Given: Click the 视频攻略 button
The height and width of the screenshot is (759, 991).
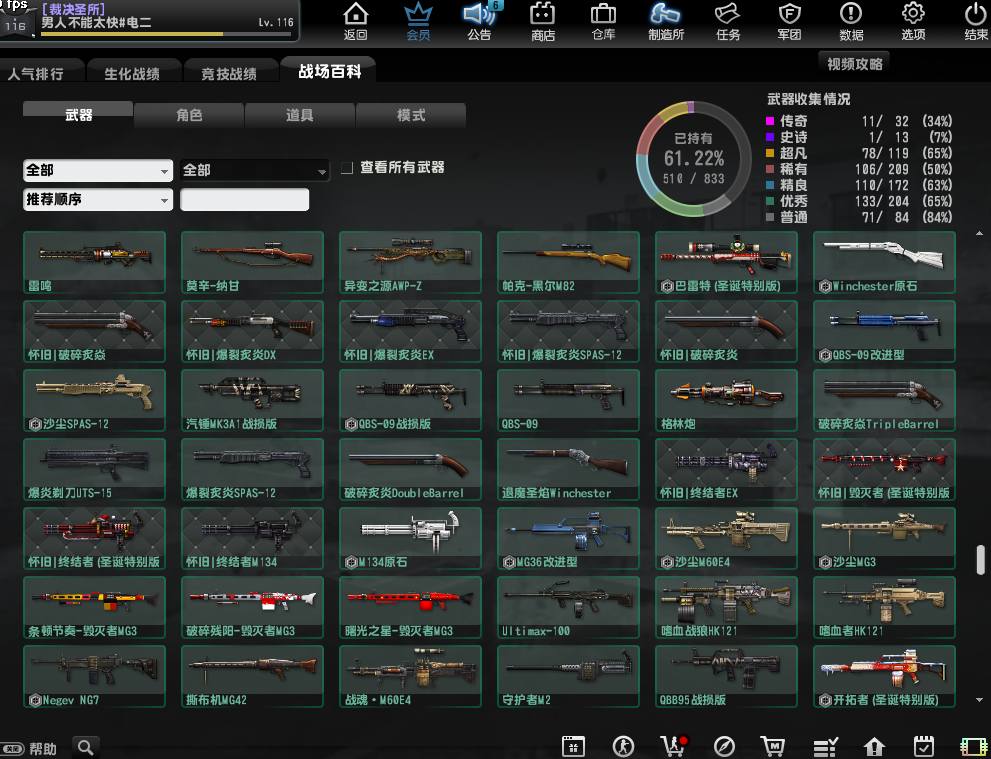Looking at the screenshot, I should tap(854, 63).
